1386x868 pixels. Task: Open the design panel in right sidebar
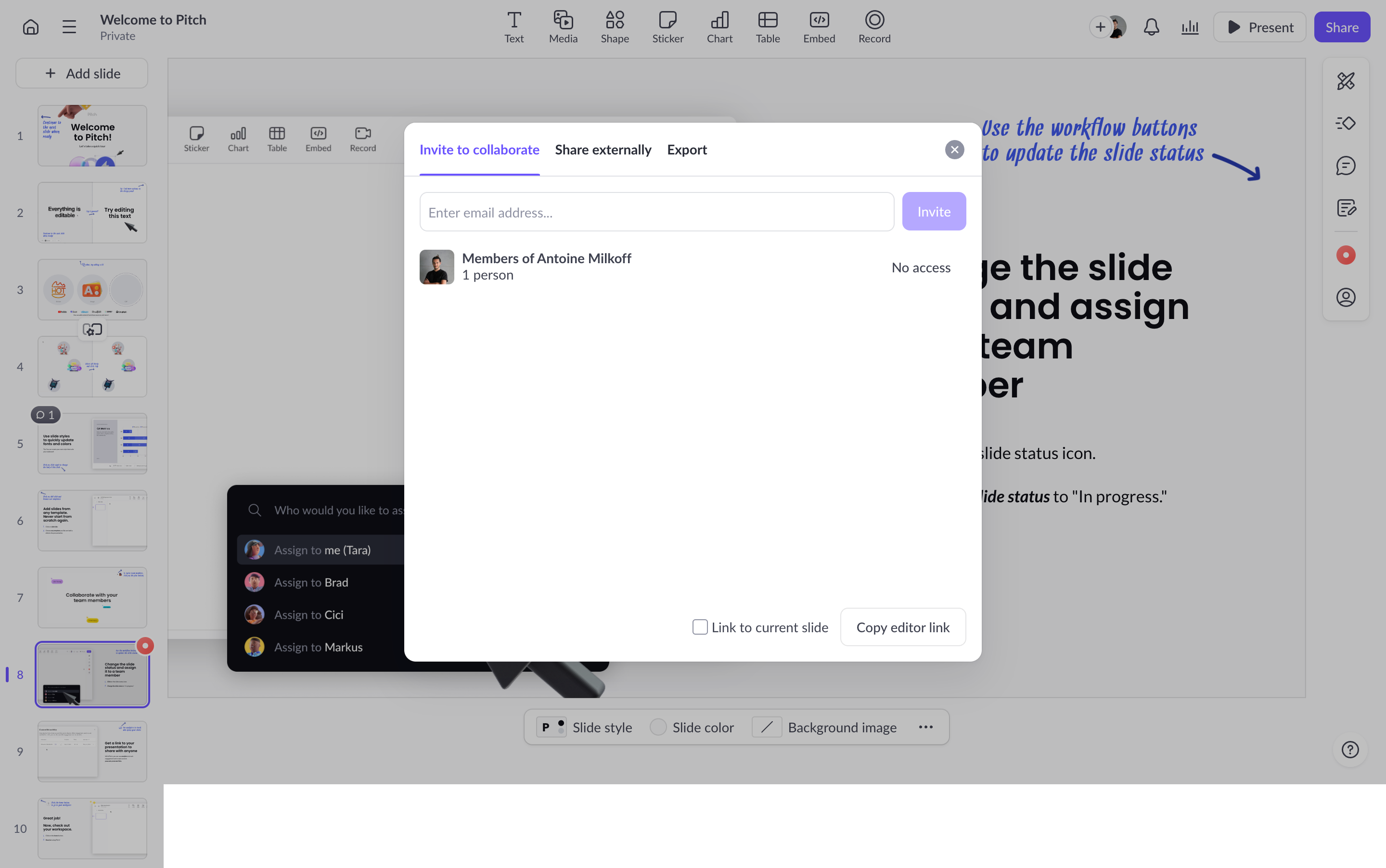1345,81
